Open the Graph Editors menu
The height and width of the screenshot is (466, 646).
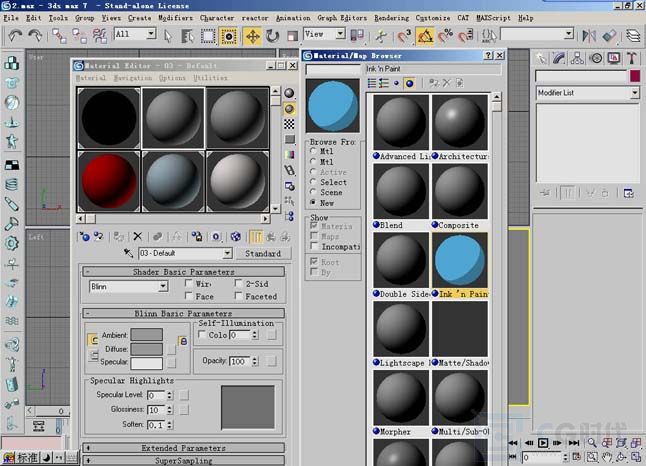click(x=342, y=18)
